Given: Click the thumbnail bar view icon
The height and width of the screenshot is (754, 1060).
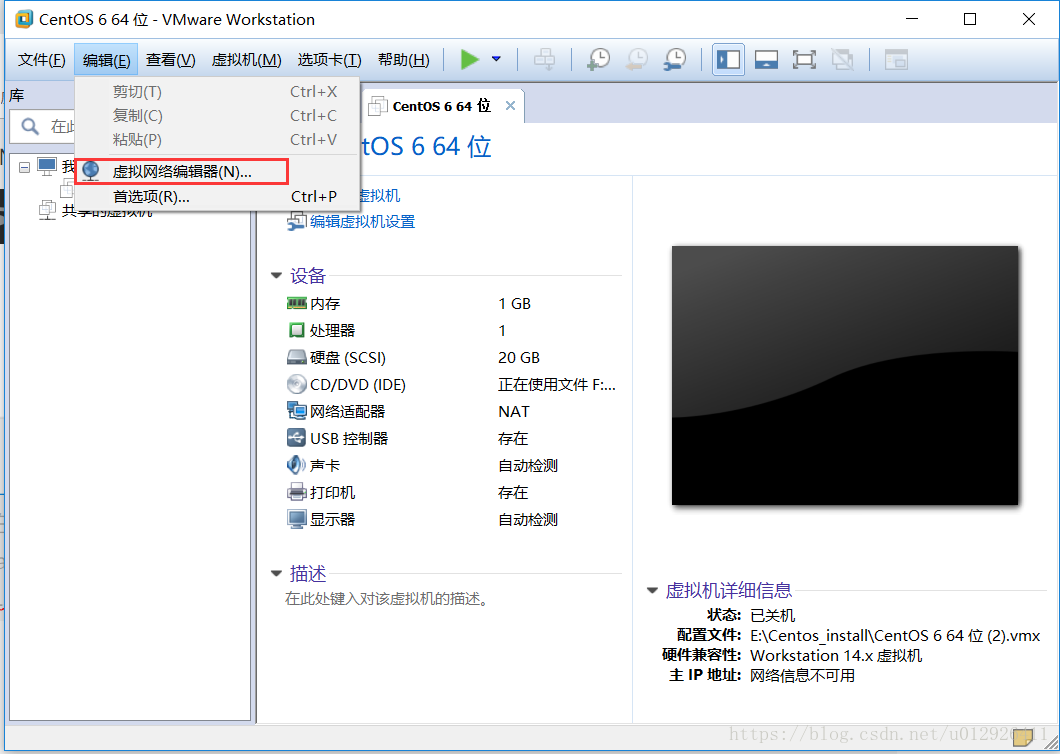Looking at the screenshot, I should coord(766,60).
